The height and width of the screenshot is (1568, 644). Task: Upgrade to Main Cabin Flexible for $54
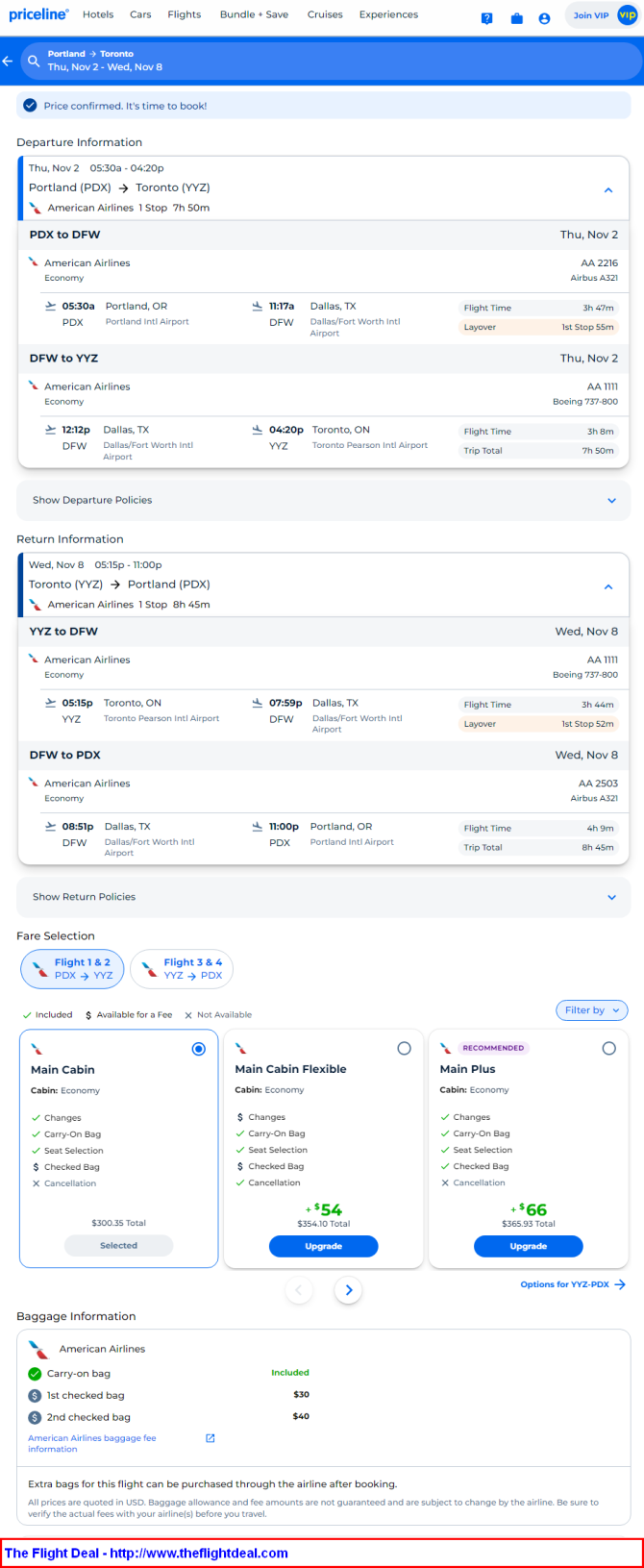[x=323, y=1246]
